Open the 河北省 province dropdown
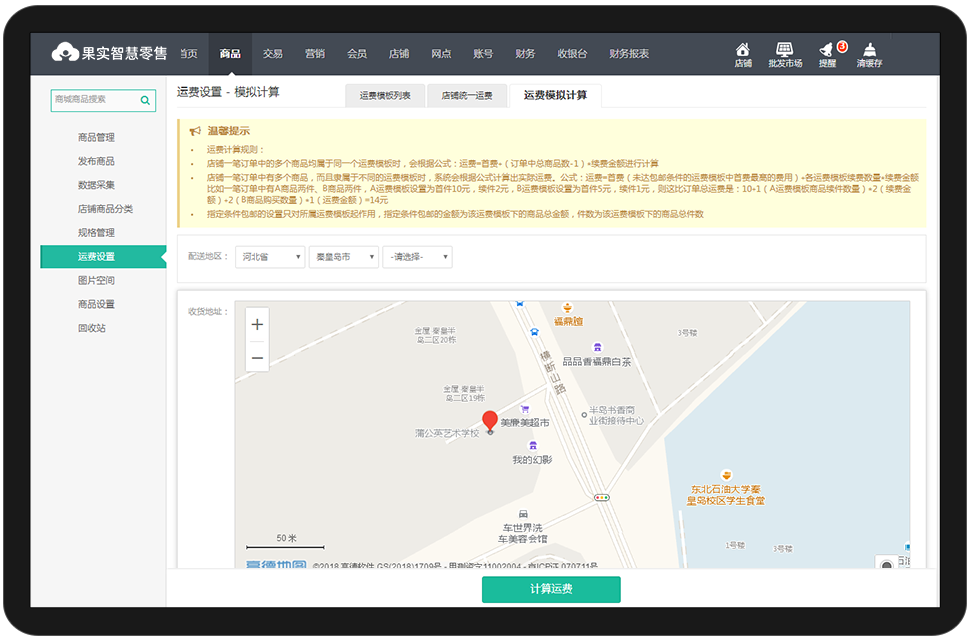The height and width of the screenshot is (640, 970). [269, 256]
